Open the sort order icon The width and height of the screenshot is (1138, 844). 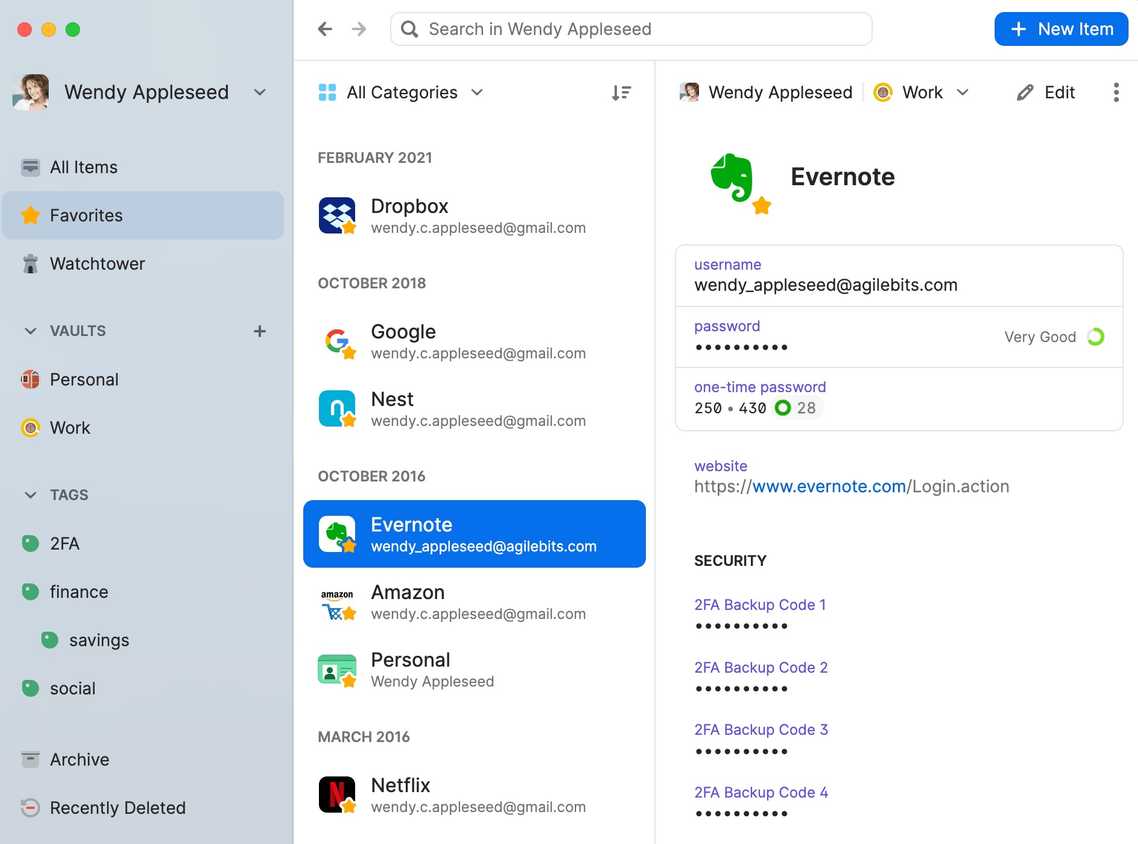click(x=621, y=93)
